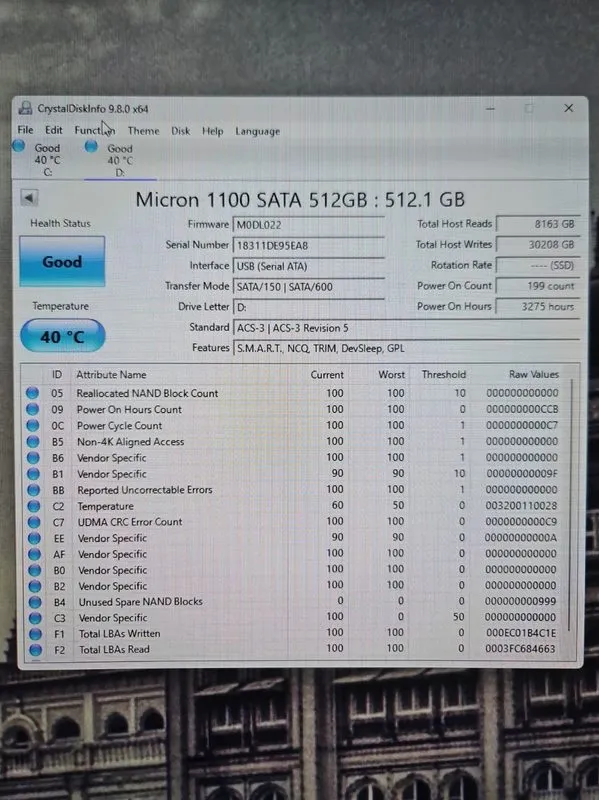Click Rotation Rate value (SSD)

(538, 265)
